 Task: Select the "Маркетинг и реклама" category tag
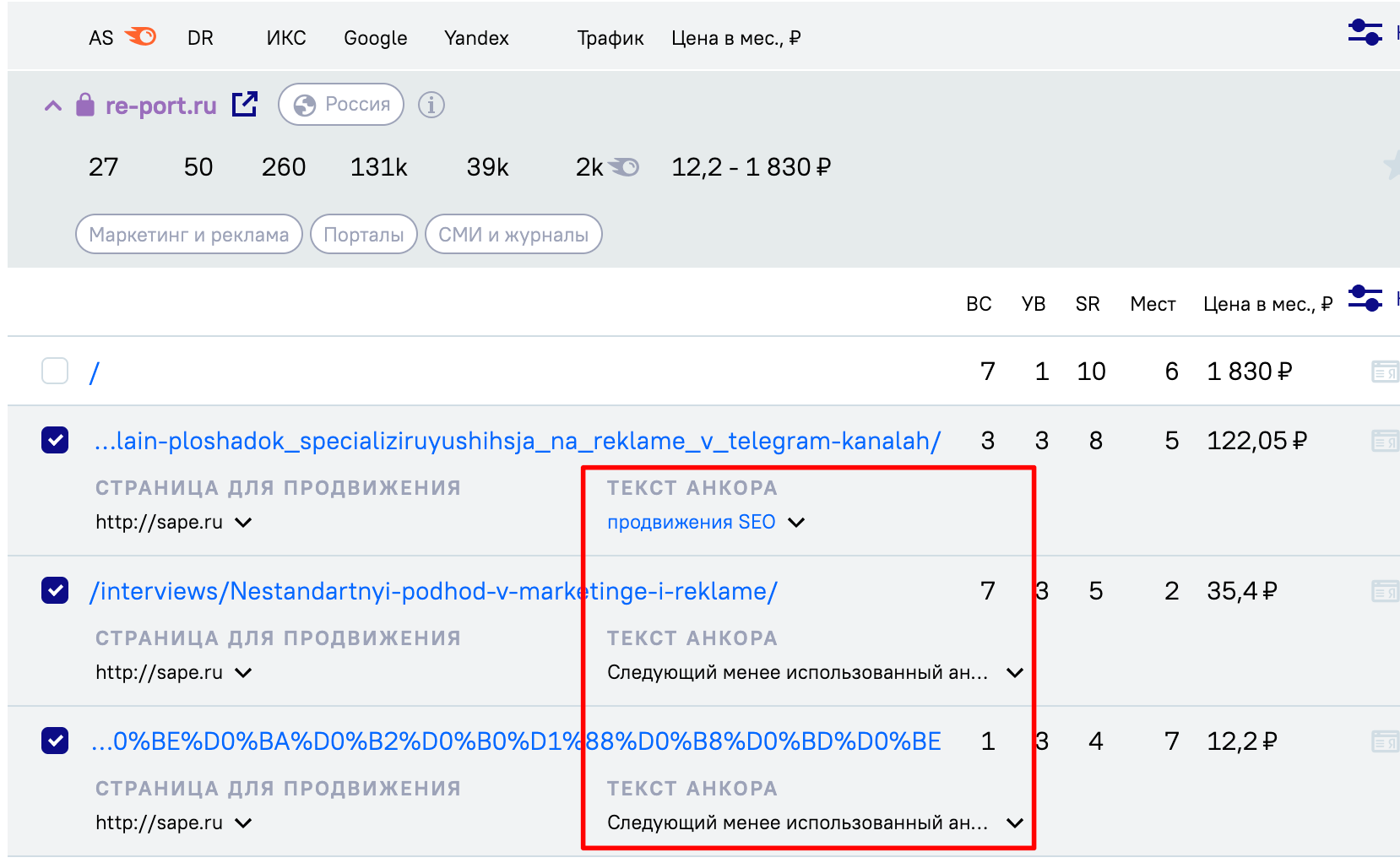(189, 235)
